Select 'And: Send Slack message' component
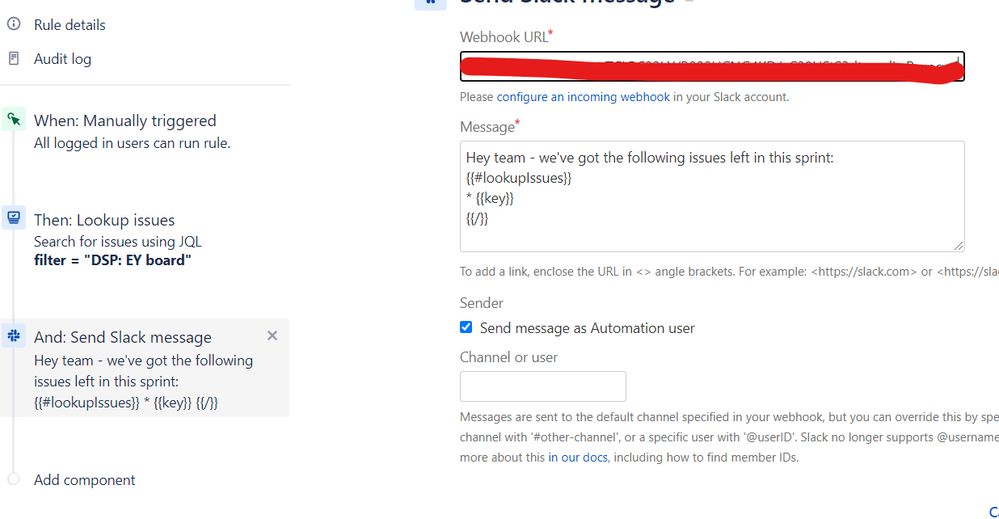The width and height of the screenshot is (999, 519). 145,368
